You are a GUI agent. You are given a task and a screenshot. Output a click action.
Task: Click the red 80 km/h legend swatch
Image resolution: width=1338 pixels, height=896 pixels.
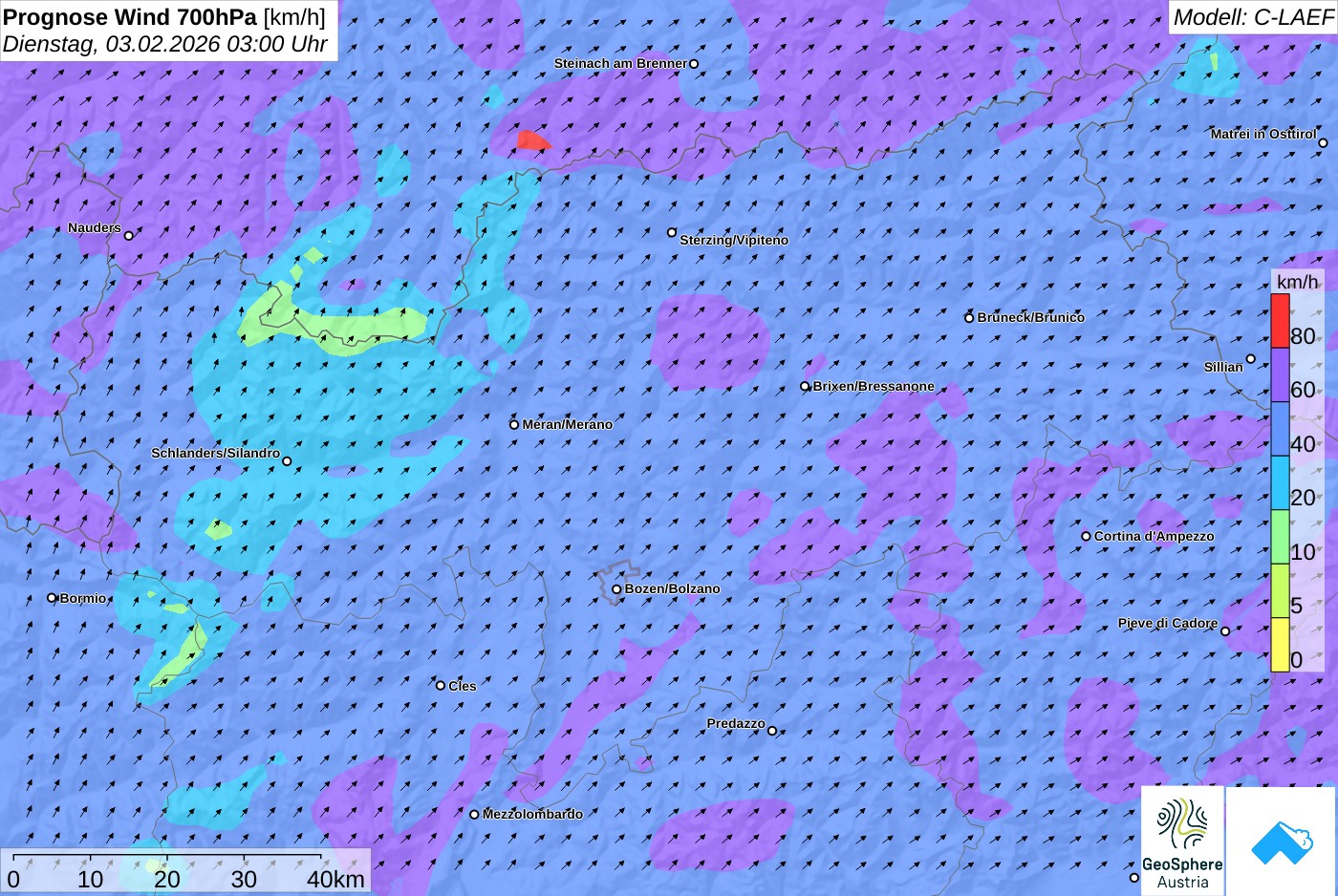click(x=1280, y=321)
